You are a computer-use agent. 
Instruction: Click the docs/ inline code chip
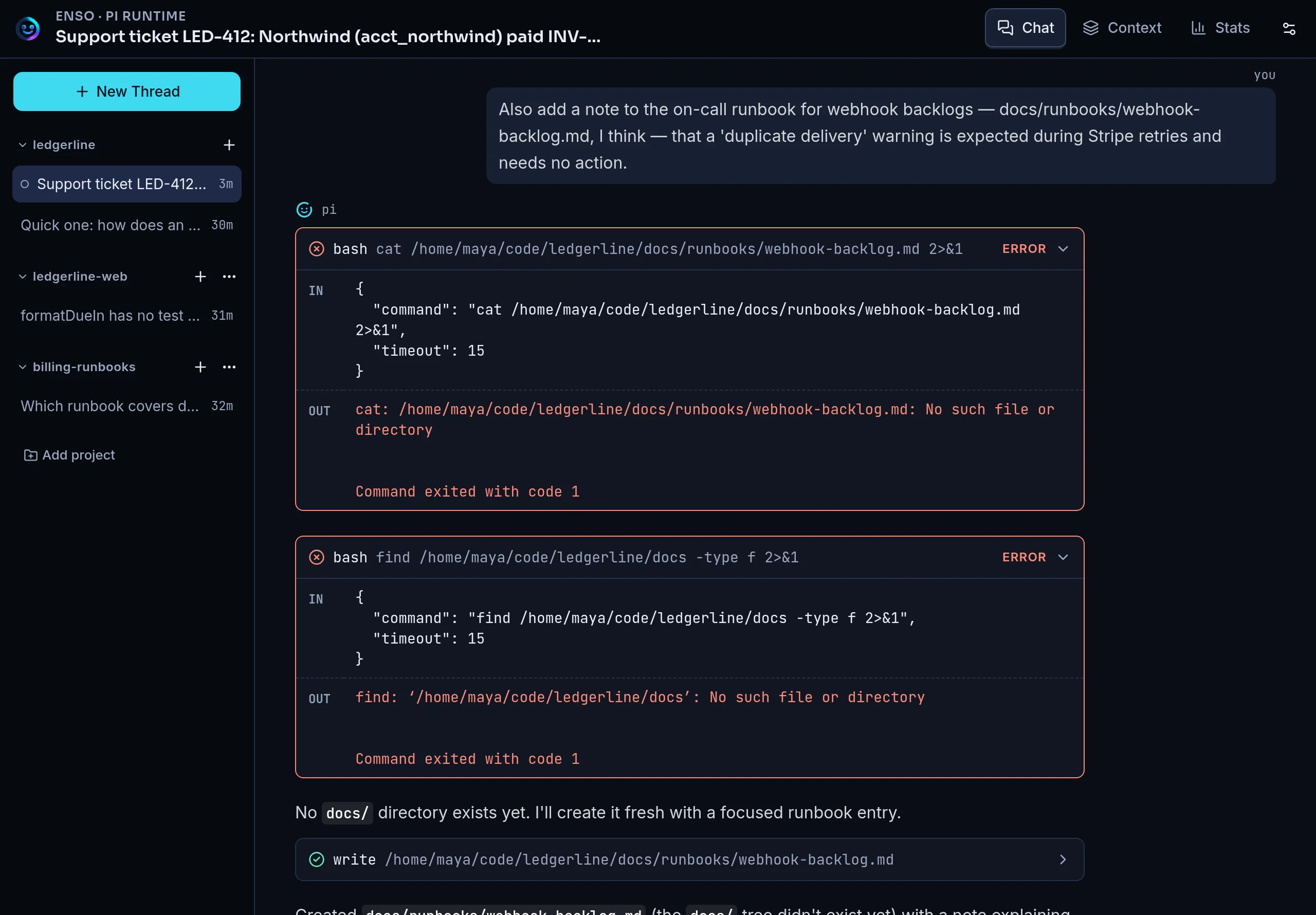tap(347, 814)
